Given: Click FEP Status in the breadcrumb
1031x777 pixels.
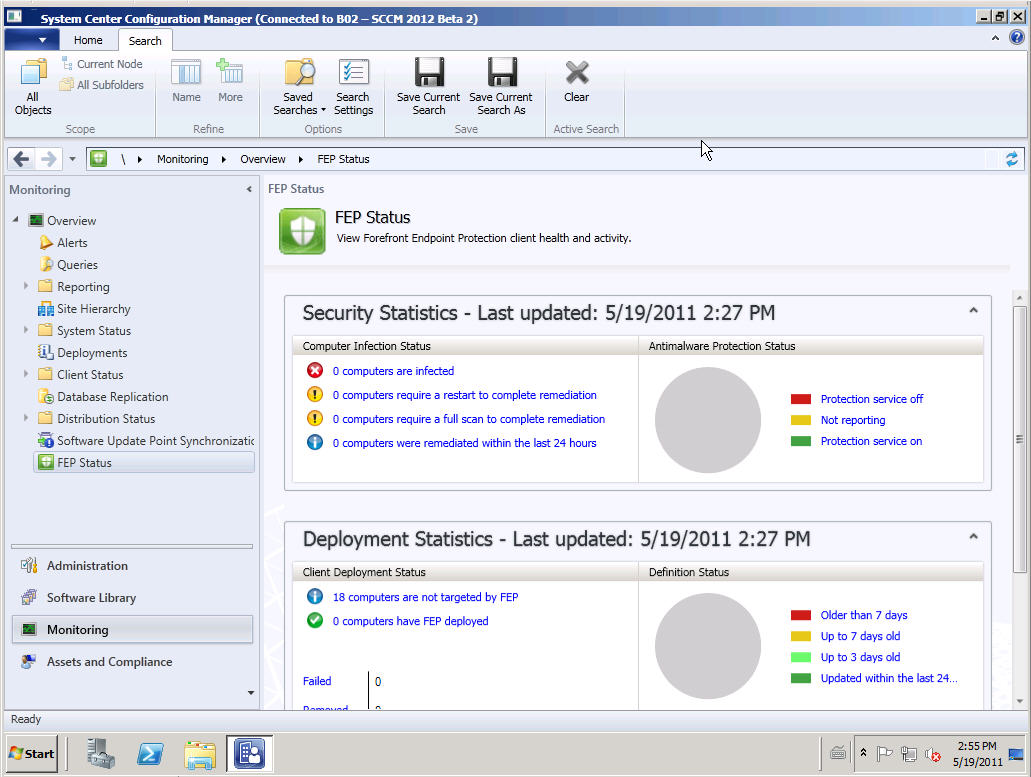Looking at the screenshot, I should 343,159.
